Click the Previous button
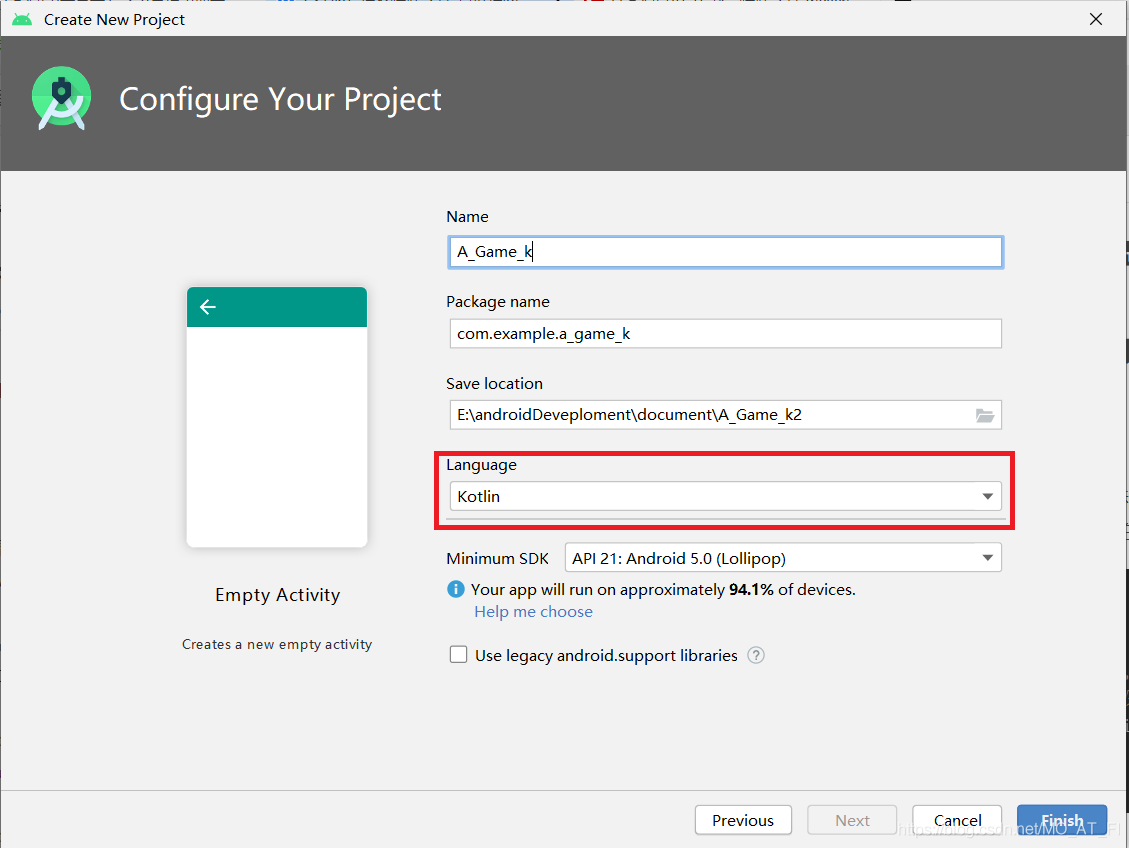The height and width of the screenshot is (848, 1129). click(x=743, y=820)
